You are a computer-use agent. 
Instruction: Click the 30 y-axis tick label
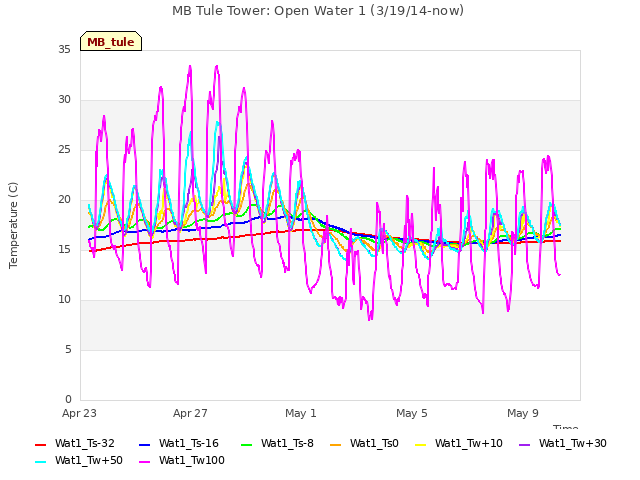64,100
